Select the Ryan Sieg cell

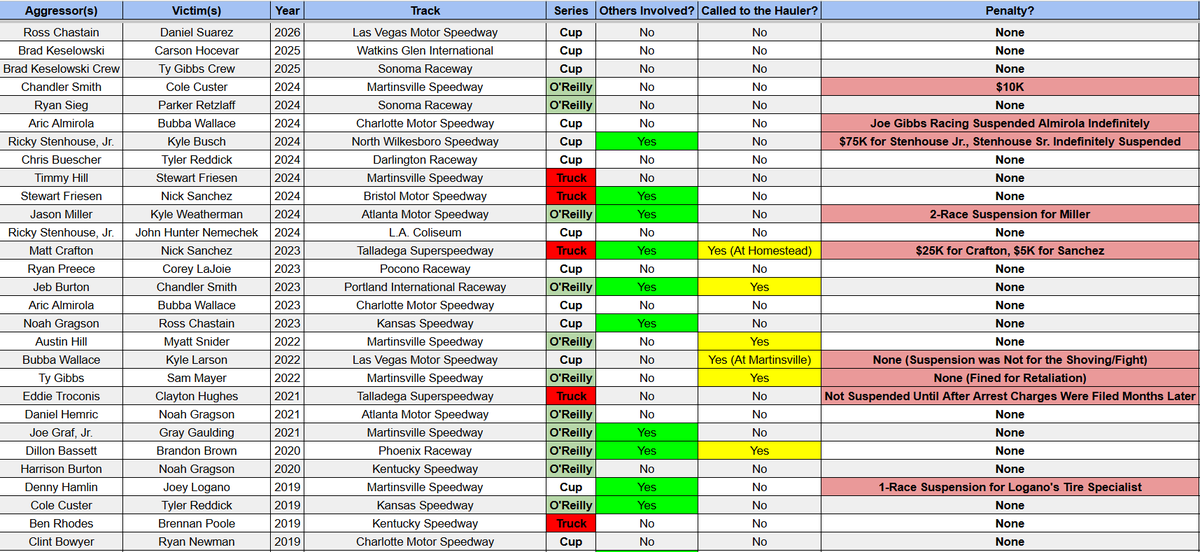pos(61,105)
